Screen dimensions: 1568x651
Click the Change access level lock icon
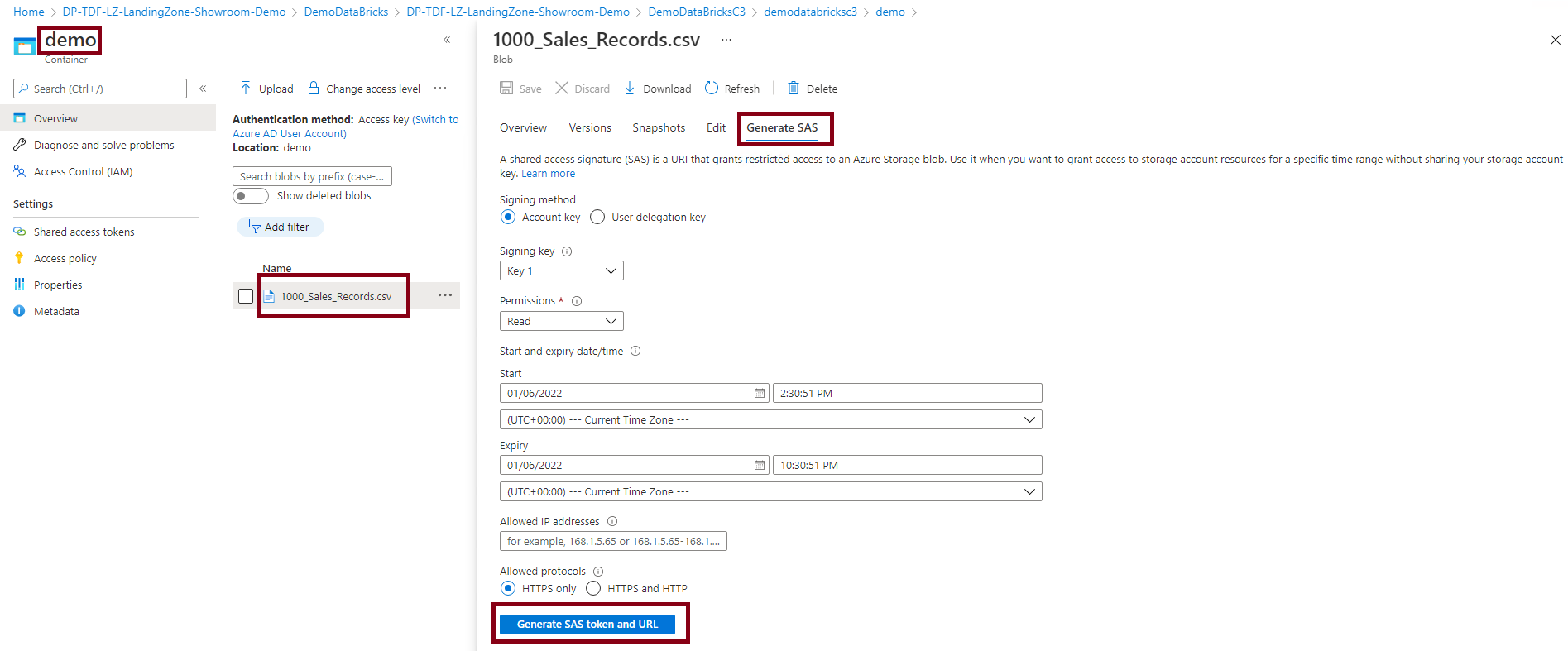[314, 88]
